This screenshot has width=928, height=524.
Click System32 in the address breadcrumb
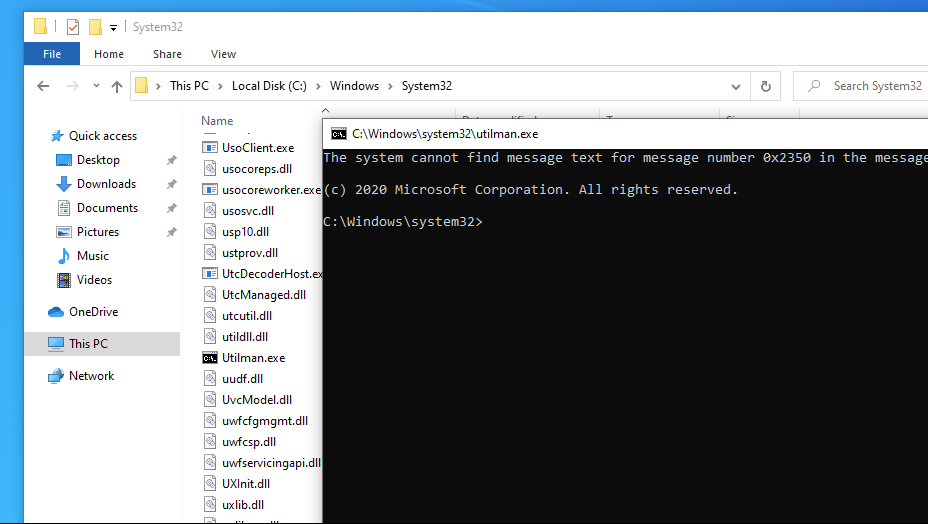(x=427, y=86)
